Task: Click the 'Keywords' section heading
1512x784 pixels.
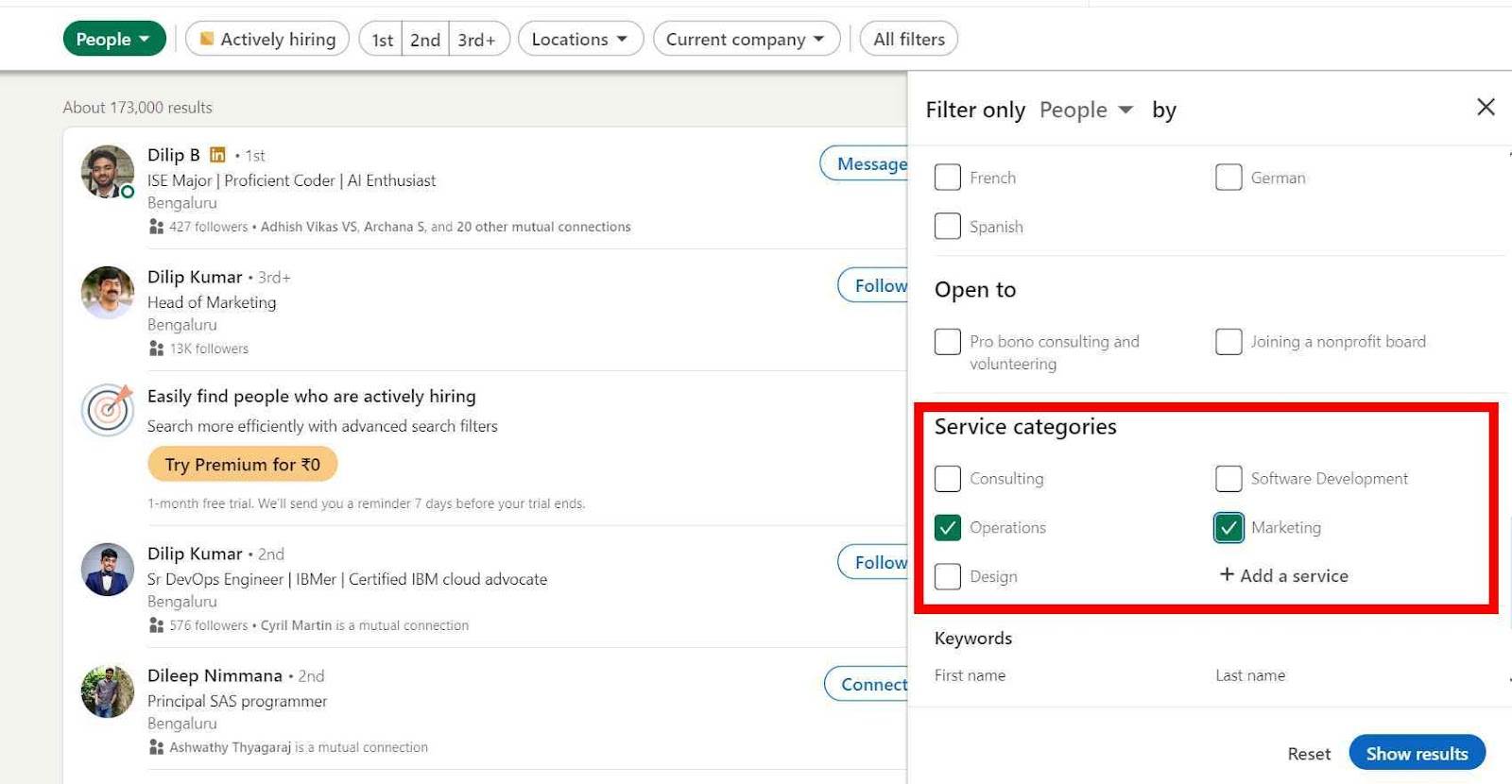Action: (x=973, y=639)
